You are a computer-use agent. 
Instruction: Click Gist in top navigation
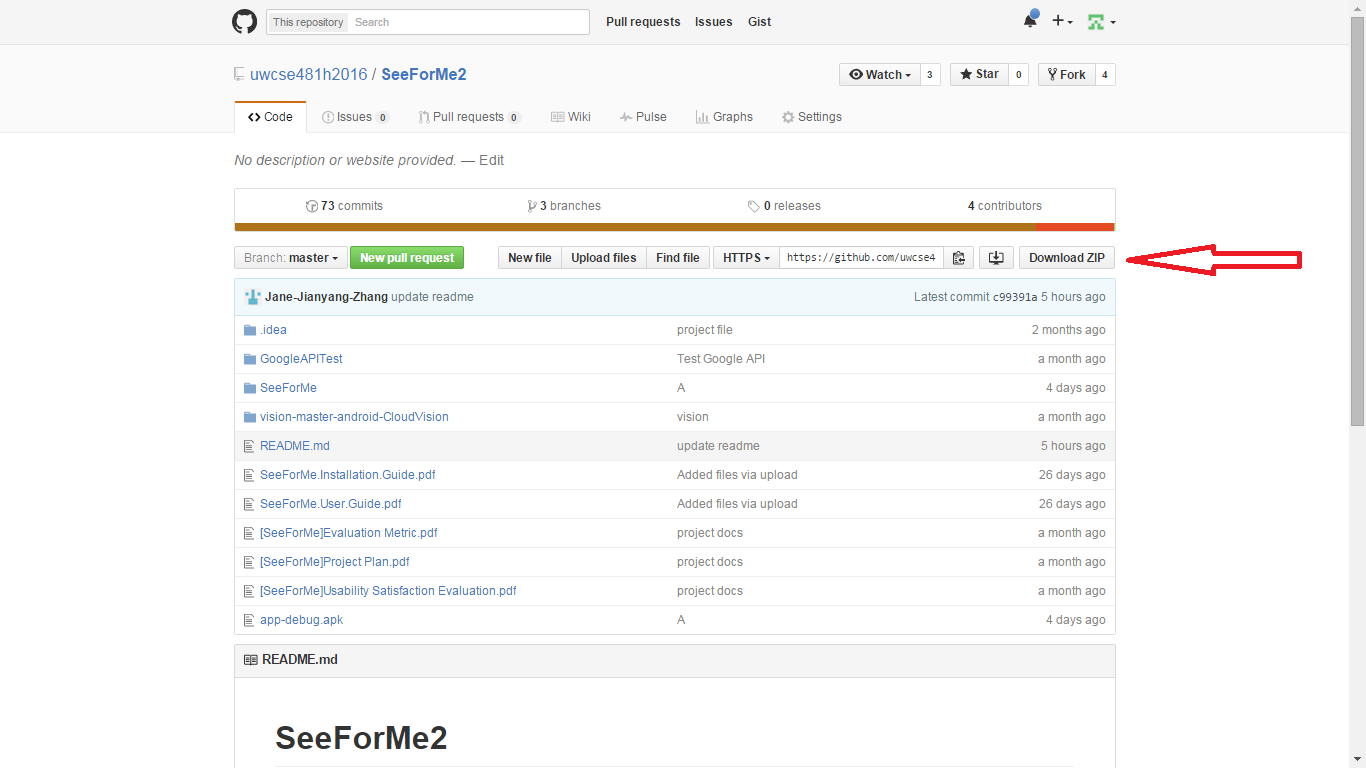click(x=760, y=22)
